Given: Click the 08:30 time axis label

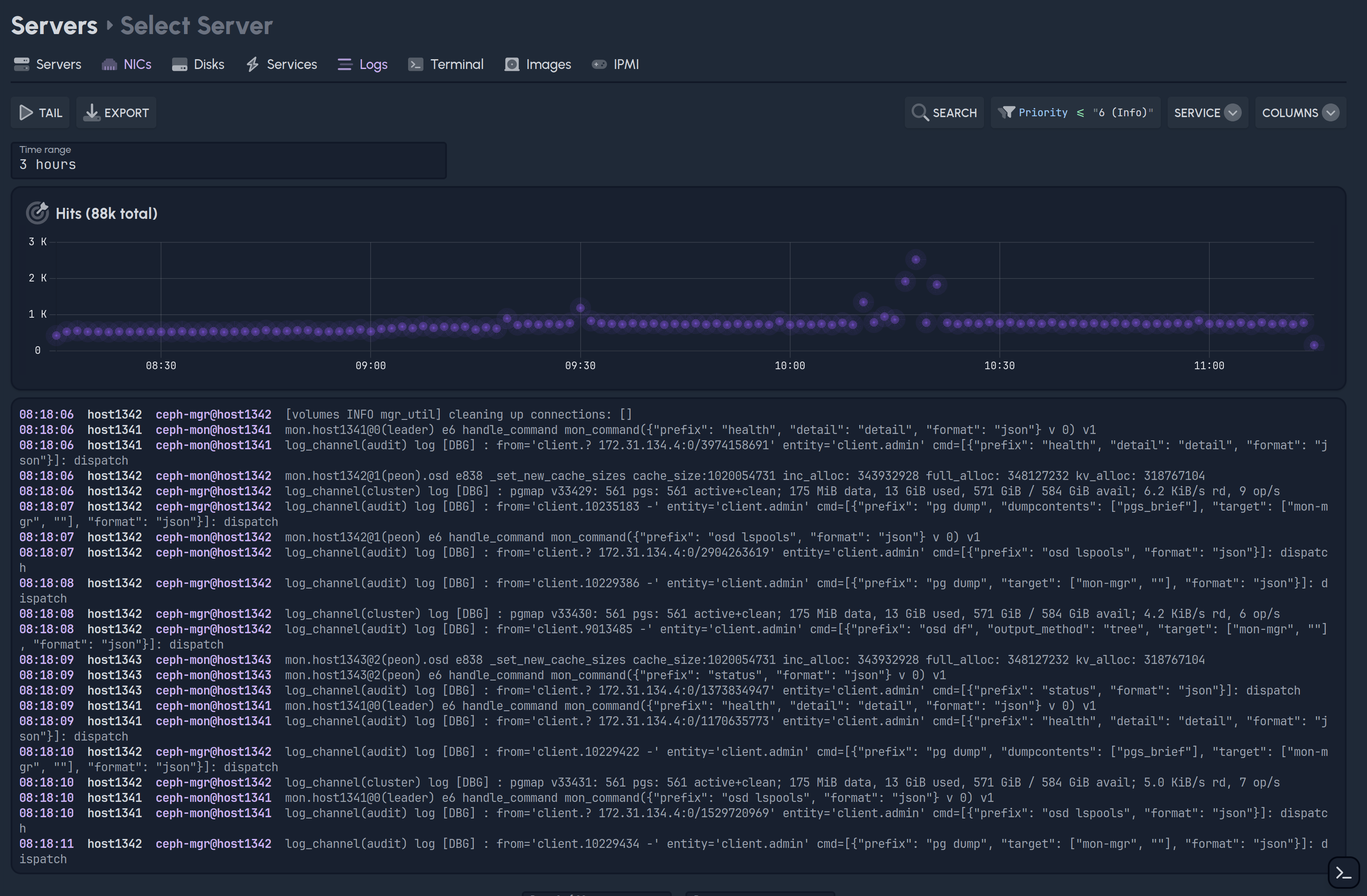Looking at the screenshot, I should 161,365.
